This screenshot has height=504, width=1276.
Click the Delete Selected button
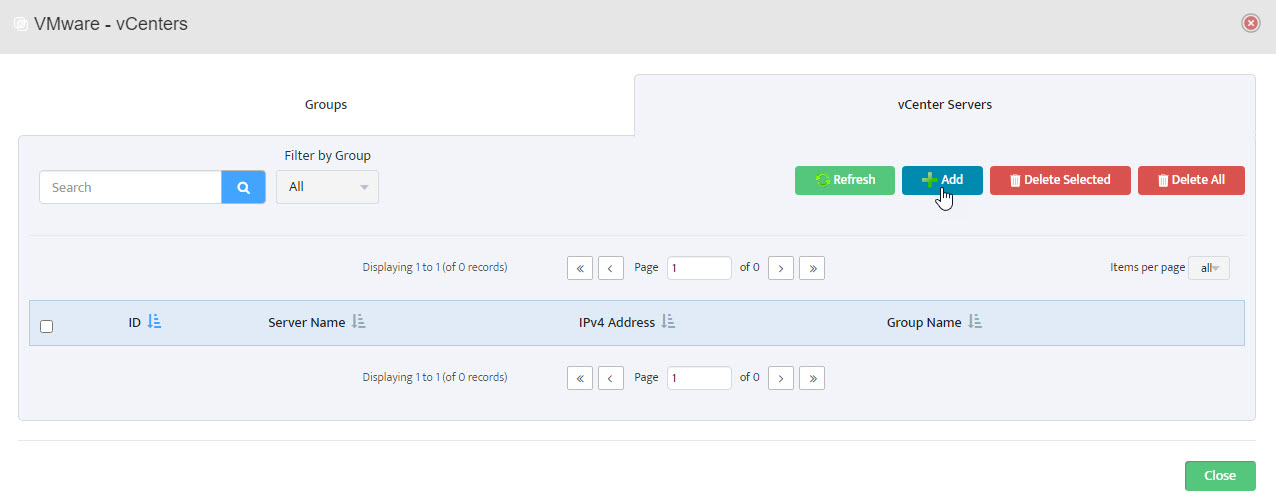coord(1060,180)
